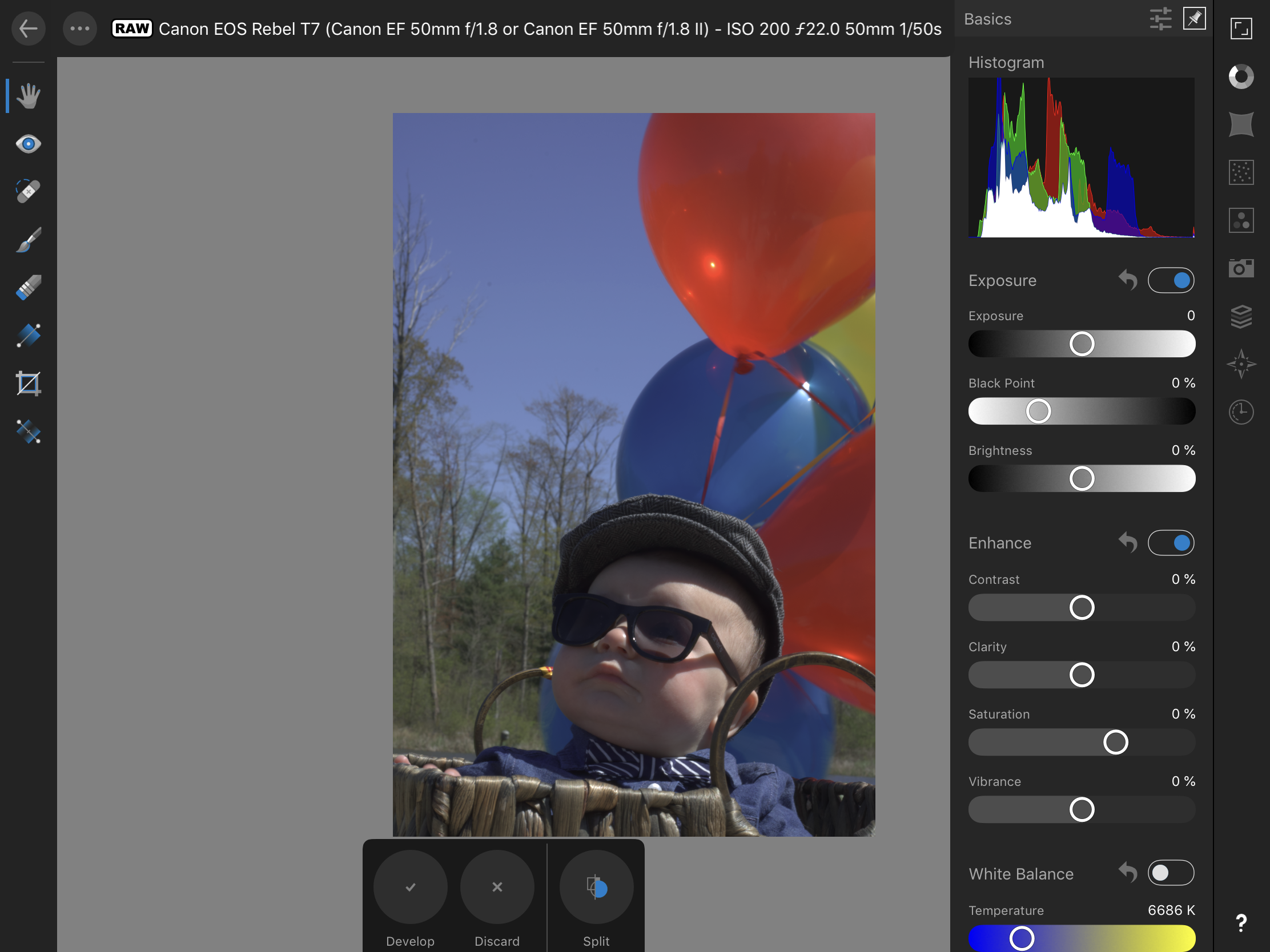Viewport: 1270px width, 952px height.
Task: Turn off the Enhance toggle
Action: tap(1171, 543)
